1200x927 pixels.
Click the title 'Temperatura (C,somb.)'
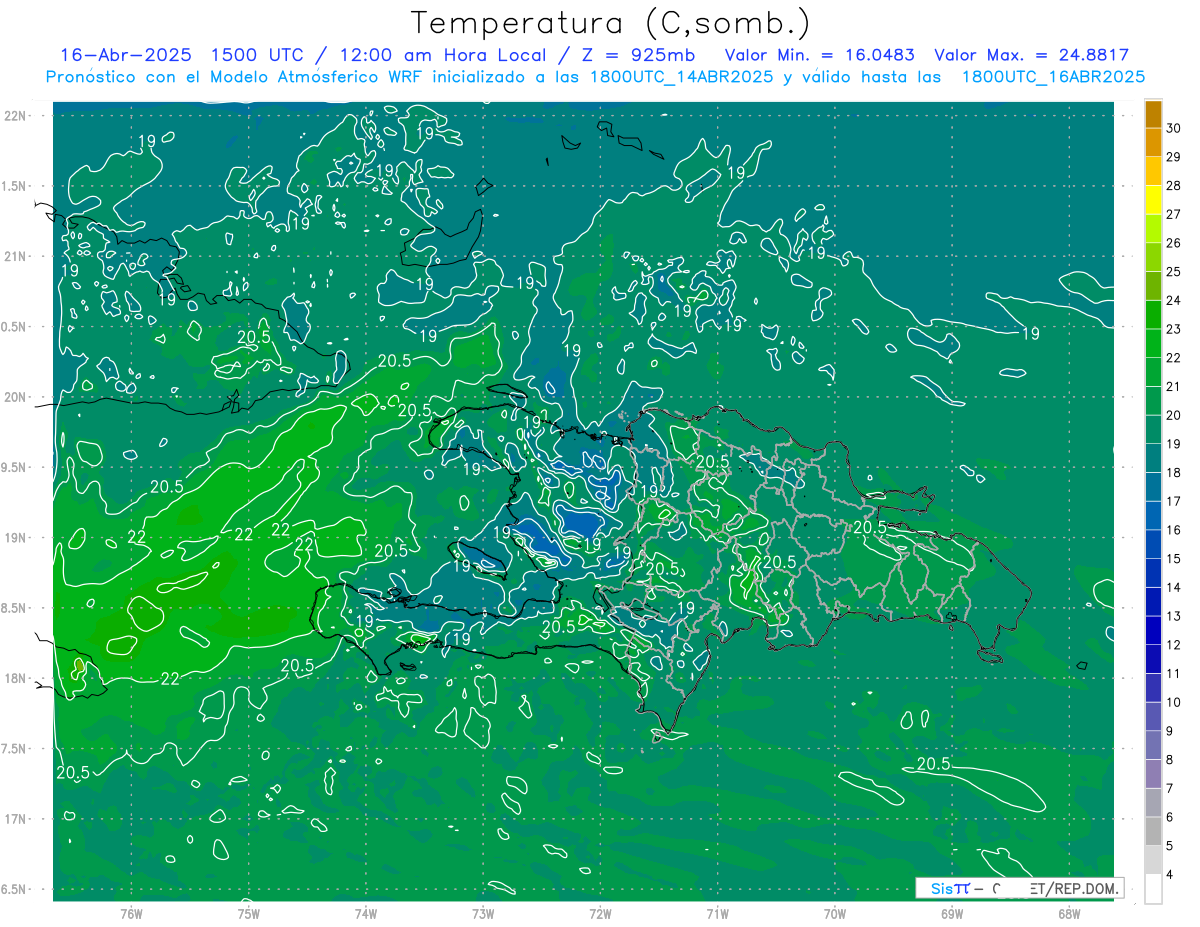(x=611, y=23)
